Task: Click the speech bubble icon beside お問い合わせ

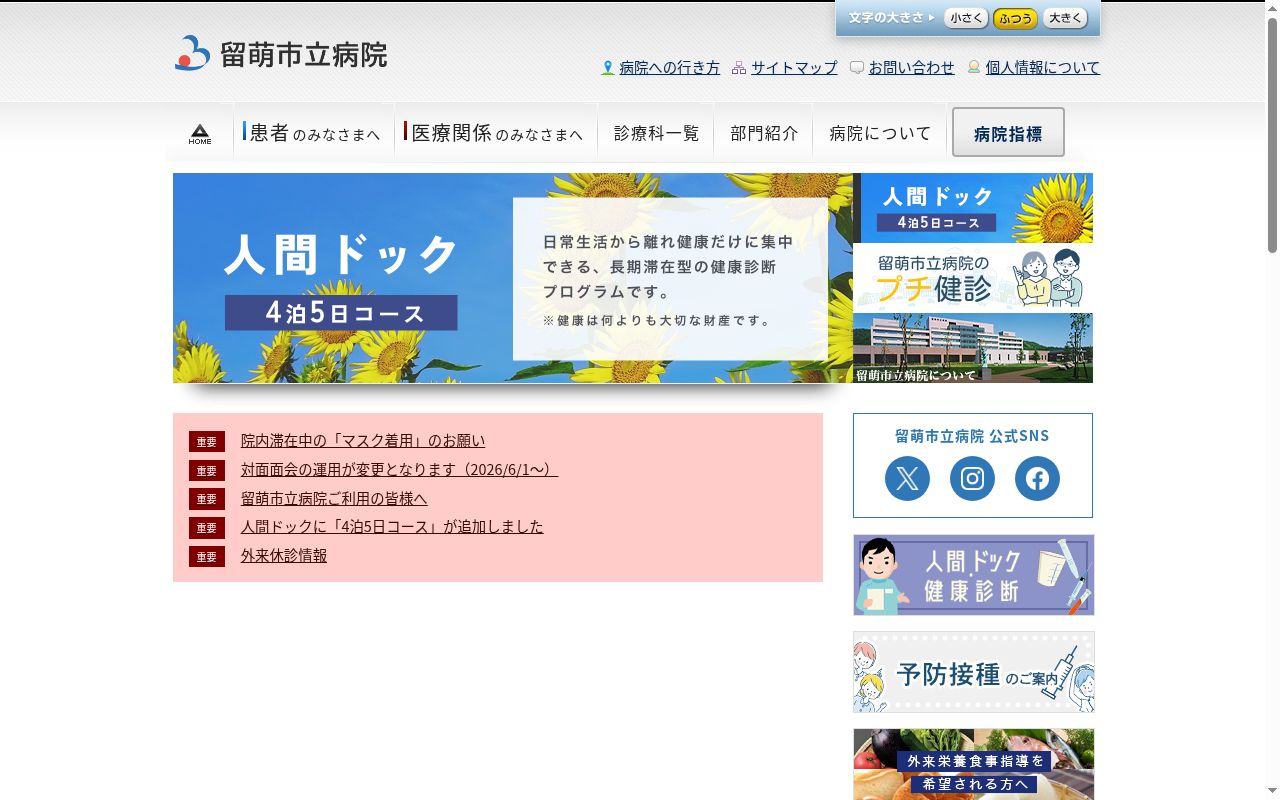Action: (857, 68)
